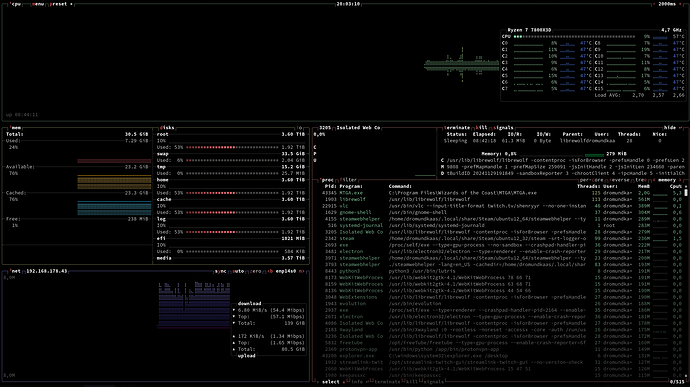Screen dimensions: 690x387
Task: Click the Command column header
Action: 400,186
